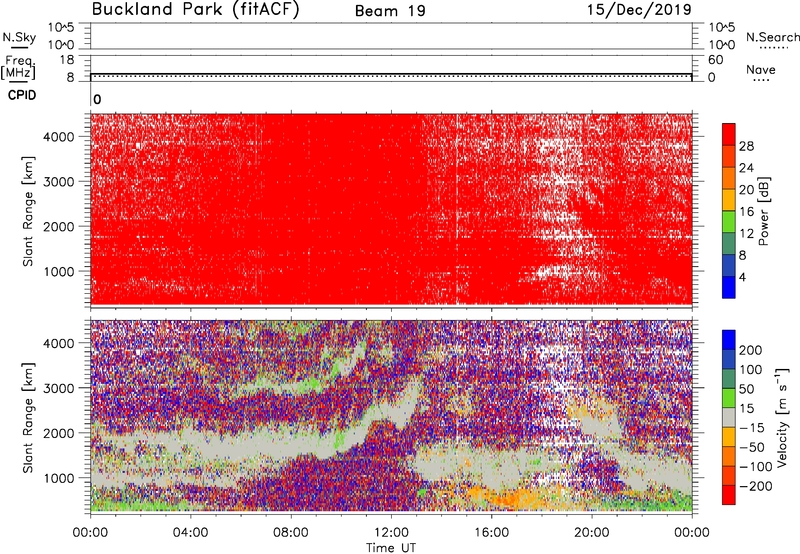This screenshot has height=554, width=800.
Task: Click the '12:00' time tick label
Action: [x=391, y=533]
